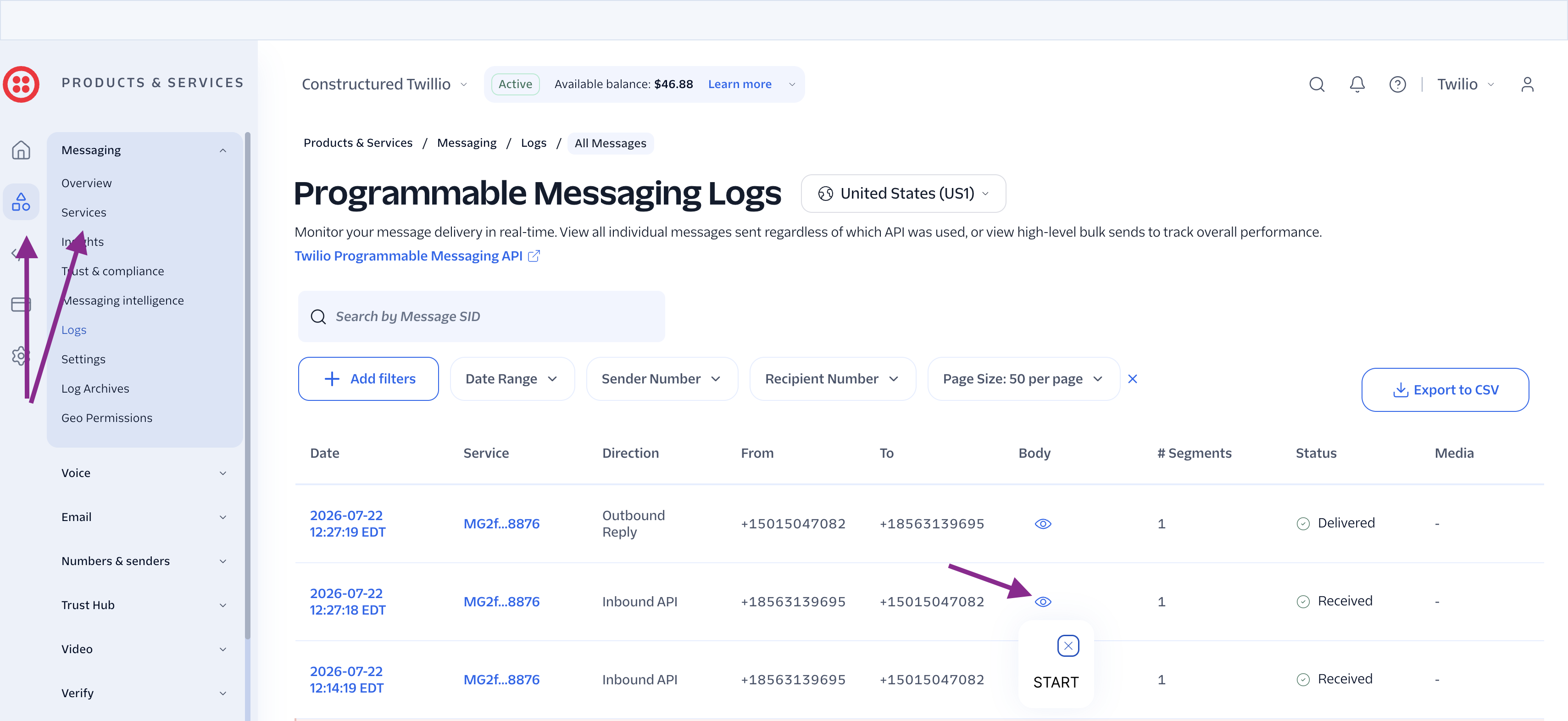This screenshot has height=721, width=1568.
Task: Click Logs breadcrumb link
Action: point(533,143)
